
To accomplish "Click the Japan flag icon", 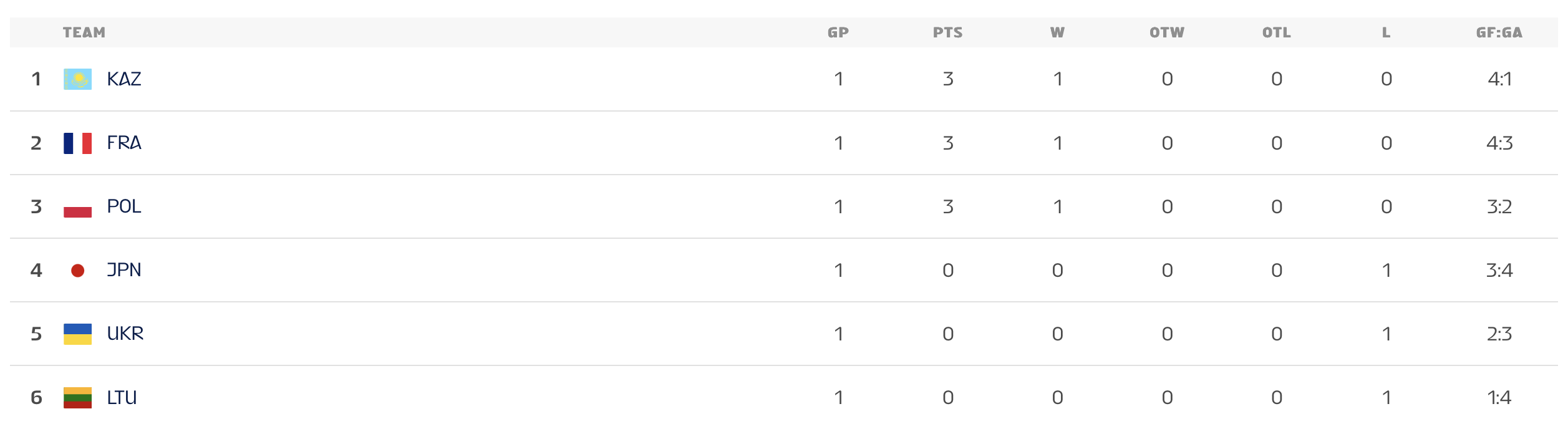I will (x=77, y=271).
